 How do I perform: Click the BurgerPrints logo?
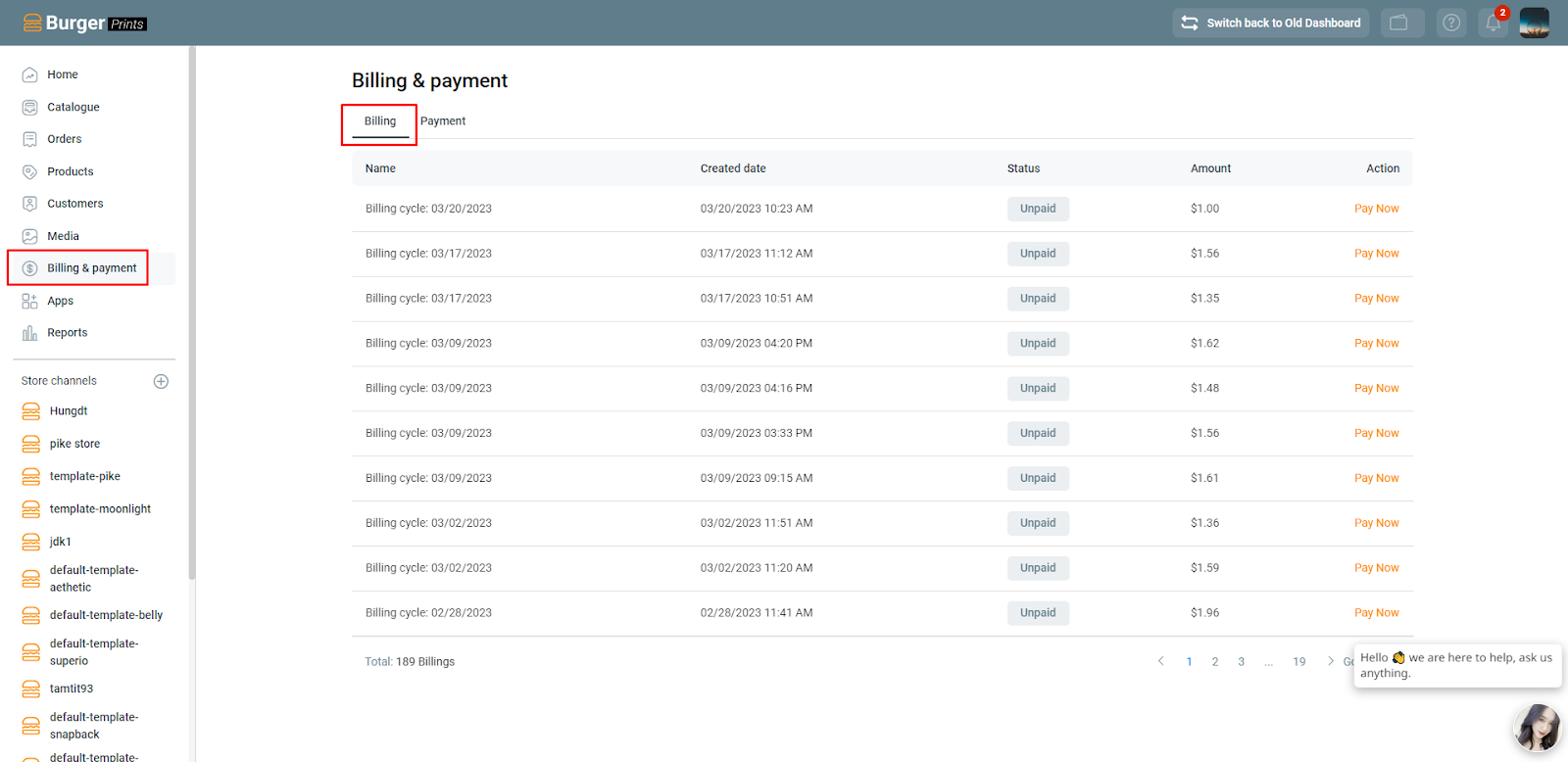(x=84, y=23)
